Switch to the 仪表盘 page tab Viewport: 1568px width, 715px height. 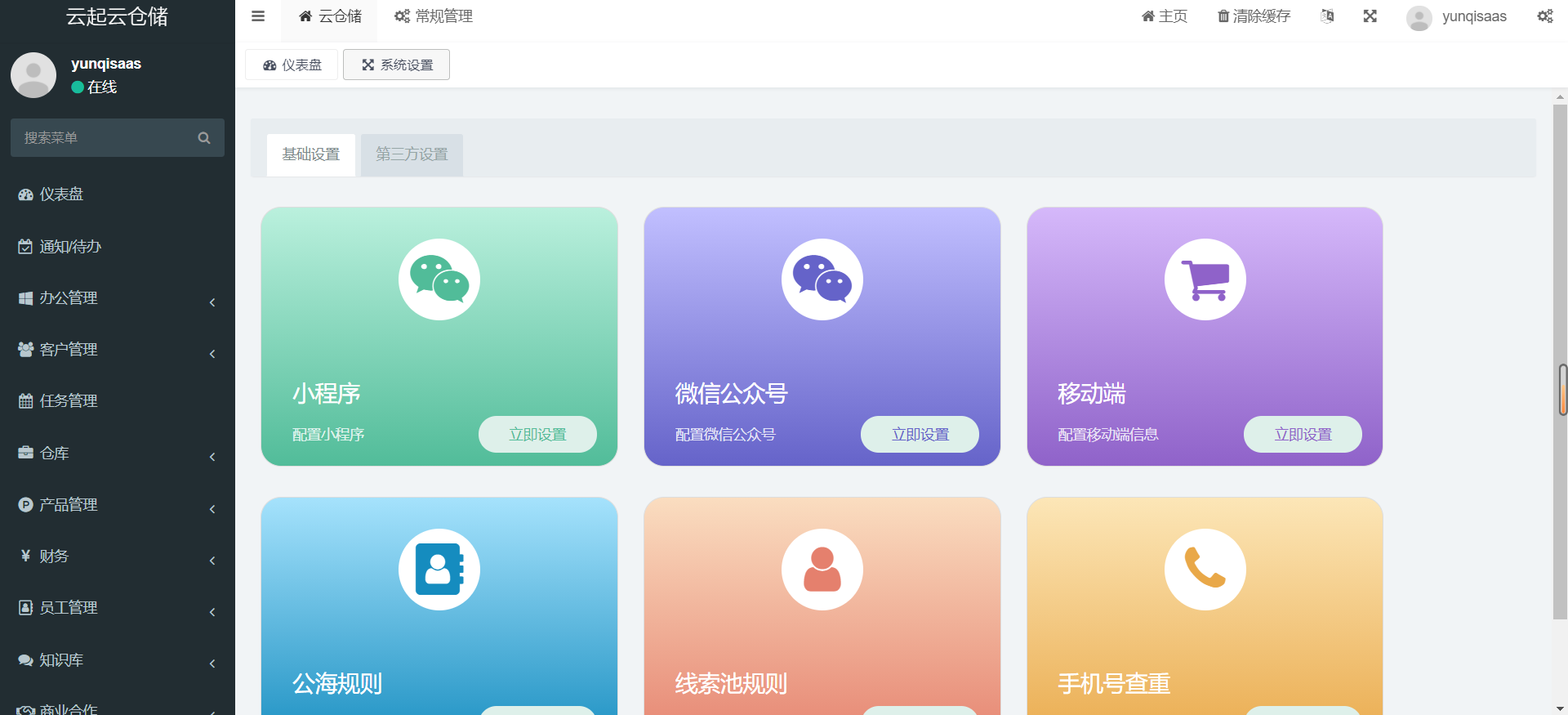coord(292,65)
